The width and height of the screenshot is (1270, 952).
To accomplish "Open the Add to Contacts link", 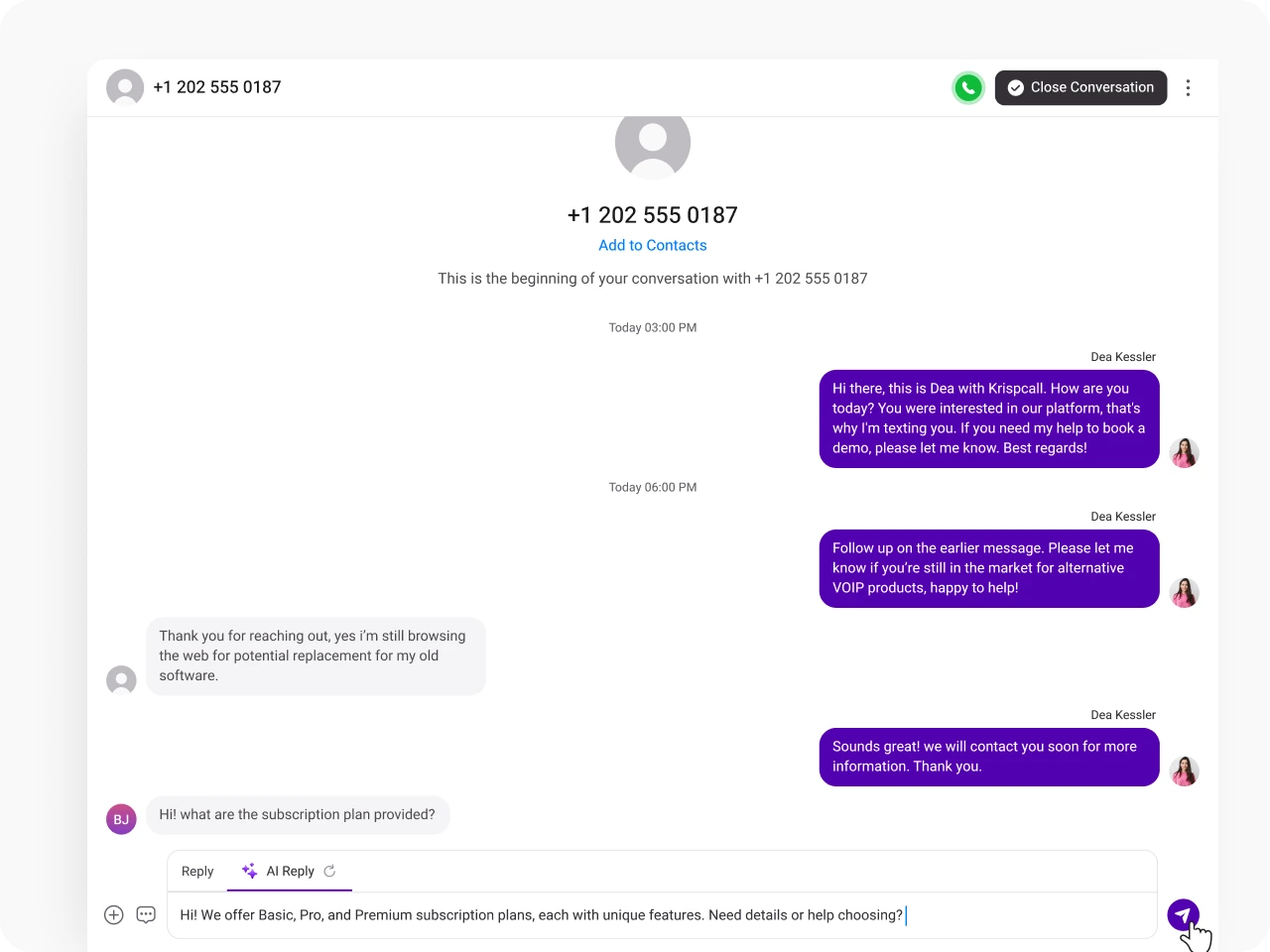I will tap(653, 245).
